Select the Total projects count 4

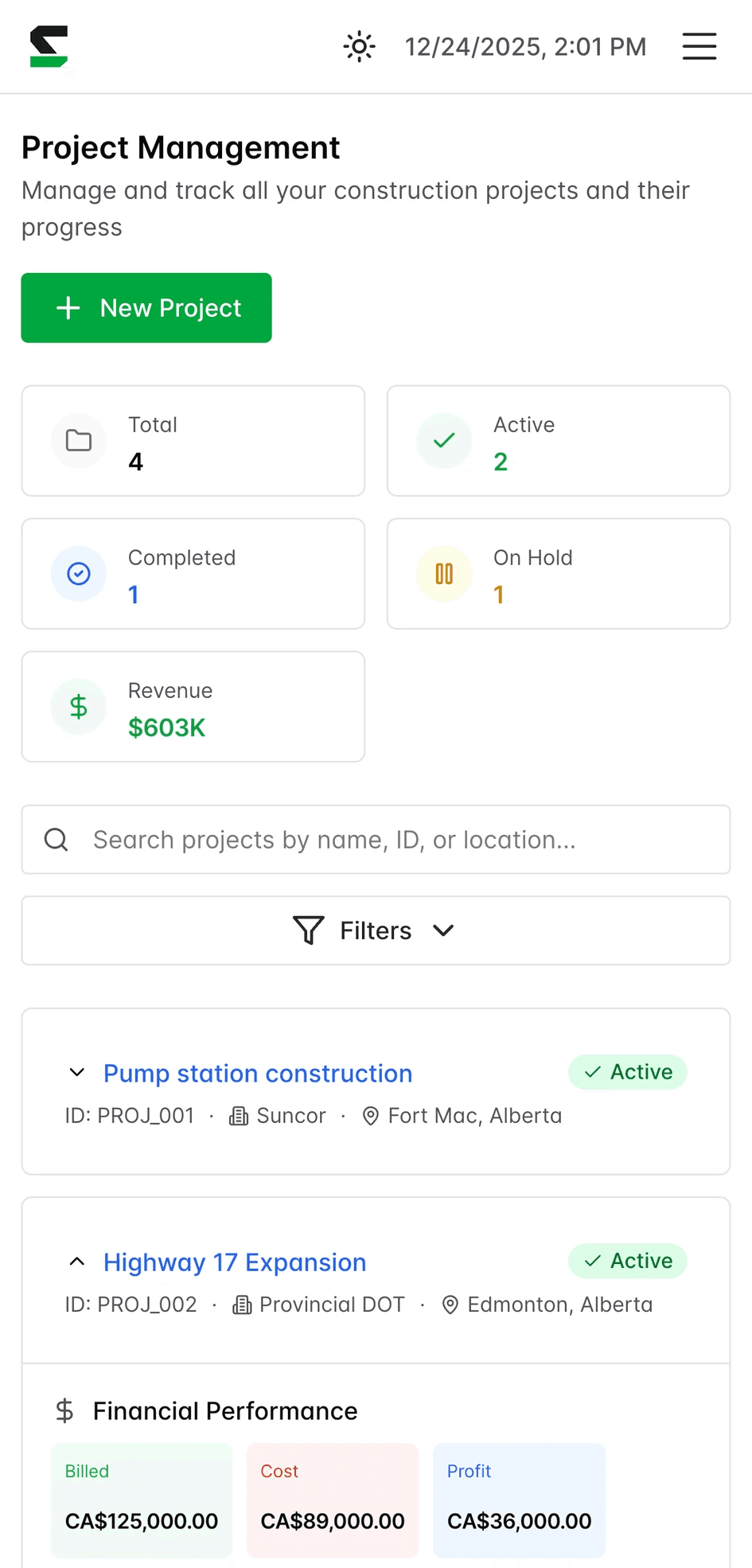(135, 462)
